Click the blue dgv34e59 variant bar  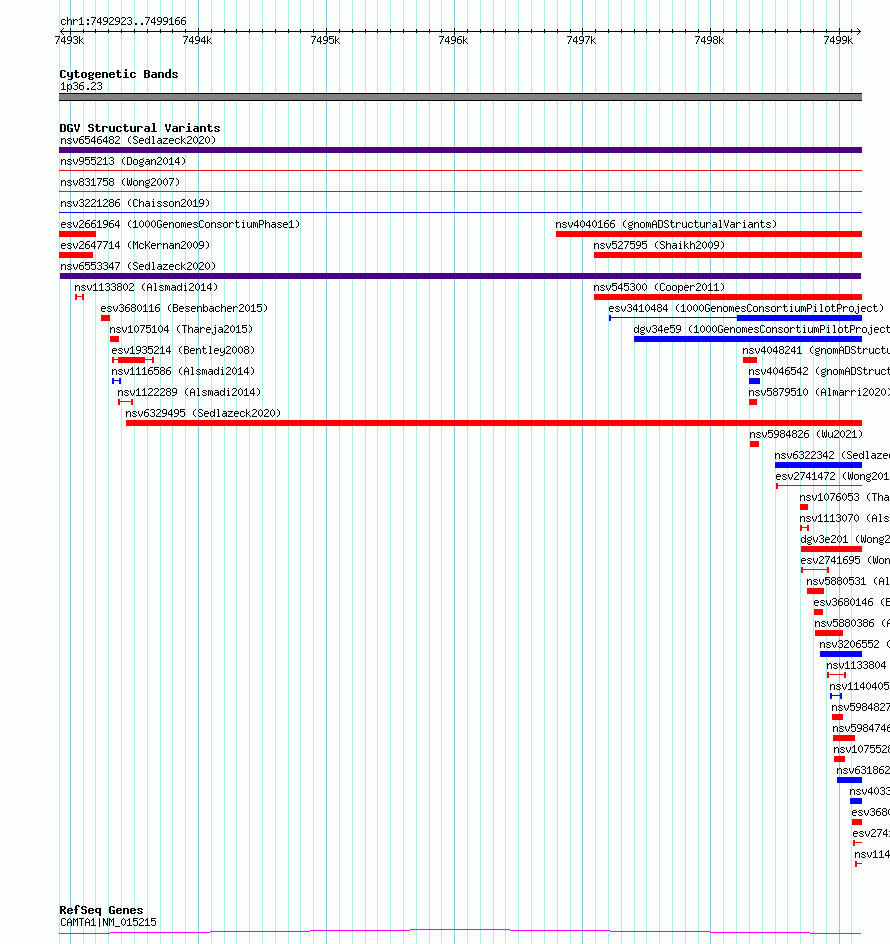pyautogui.click(x=748, y=339)
